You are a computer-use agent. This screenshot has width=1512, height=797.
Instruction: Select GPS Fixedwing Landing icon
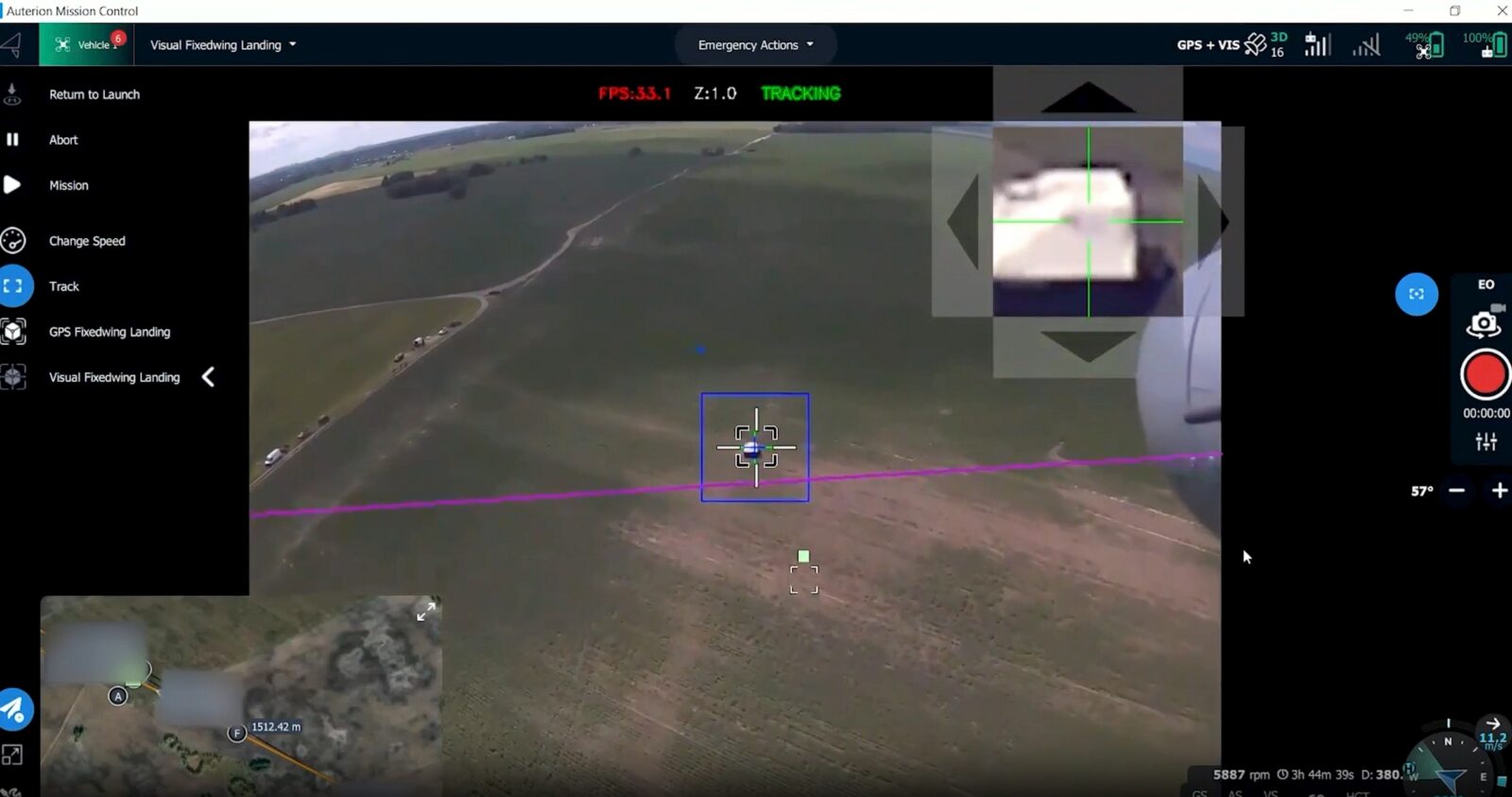pos(13,332)
